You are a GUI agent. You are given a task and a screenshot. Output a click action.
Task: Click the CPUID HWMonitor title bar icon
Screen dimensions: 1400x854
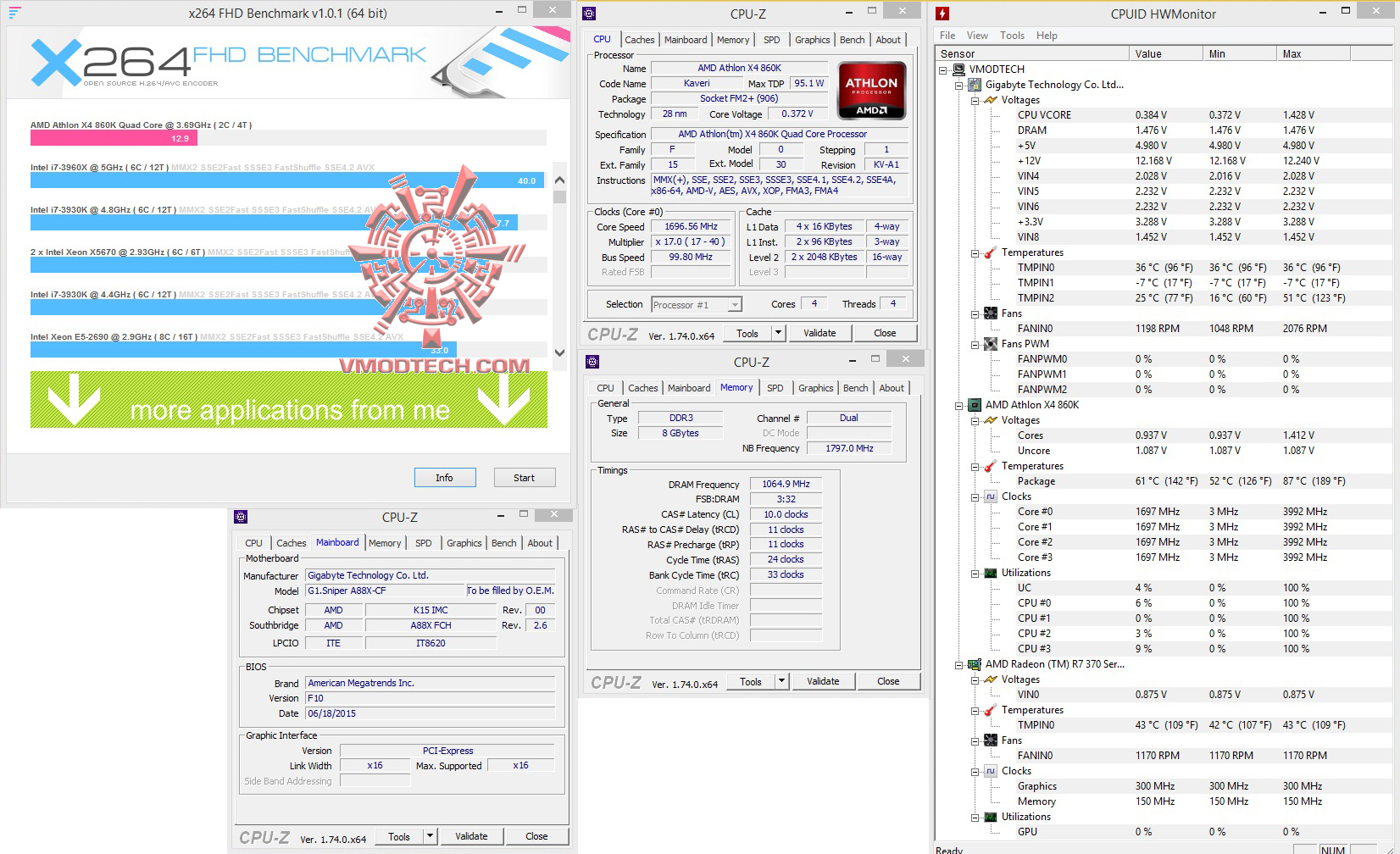[x=942, y=14]
